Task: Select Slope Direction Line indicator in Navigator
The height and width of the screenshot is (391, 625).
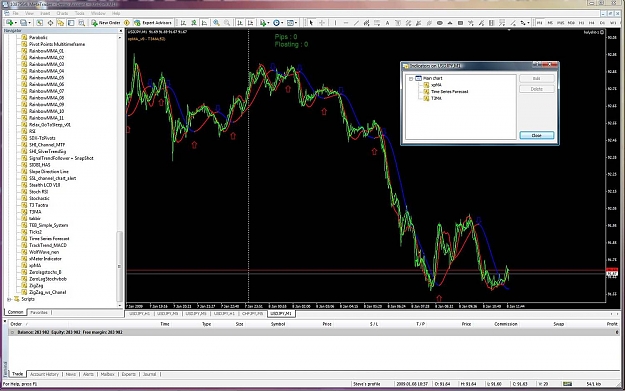Action: [49, 171]
